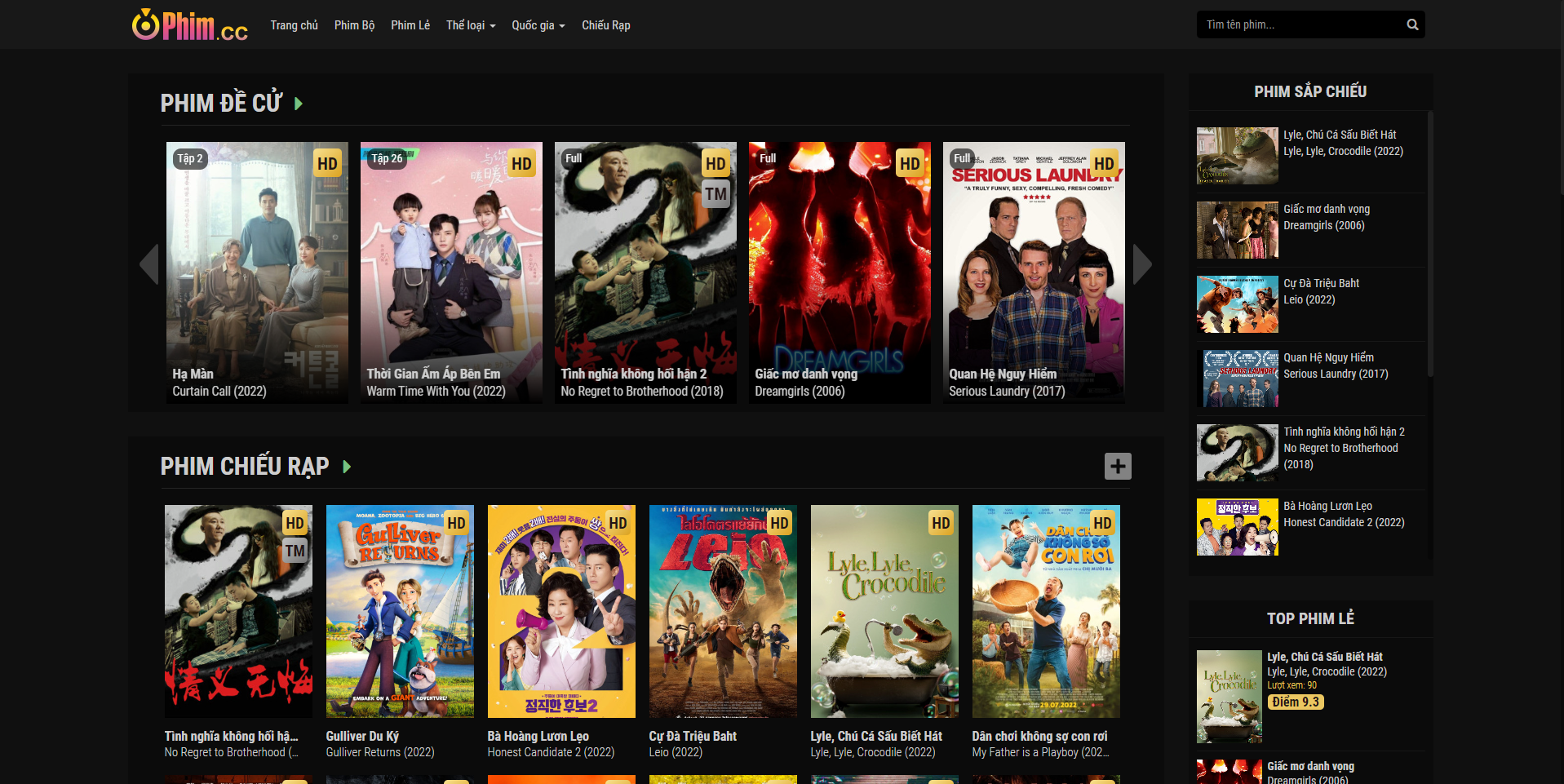Click the search magnifier icon
Screen dimensions: 1564x784
point(1412,25)
